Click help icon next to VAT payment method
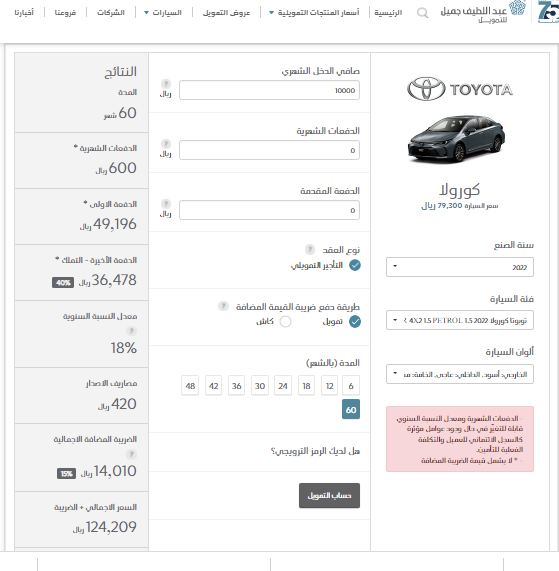559x571 pixels. click(x=223, y=306)
